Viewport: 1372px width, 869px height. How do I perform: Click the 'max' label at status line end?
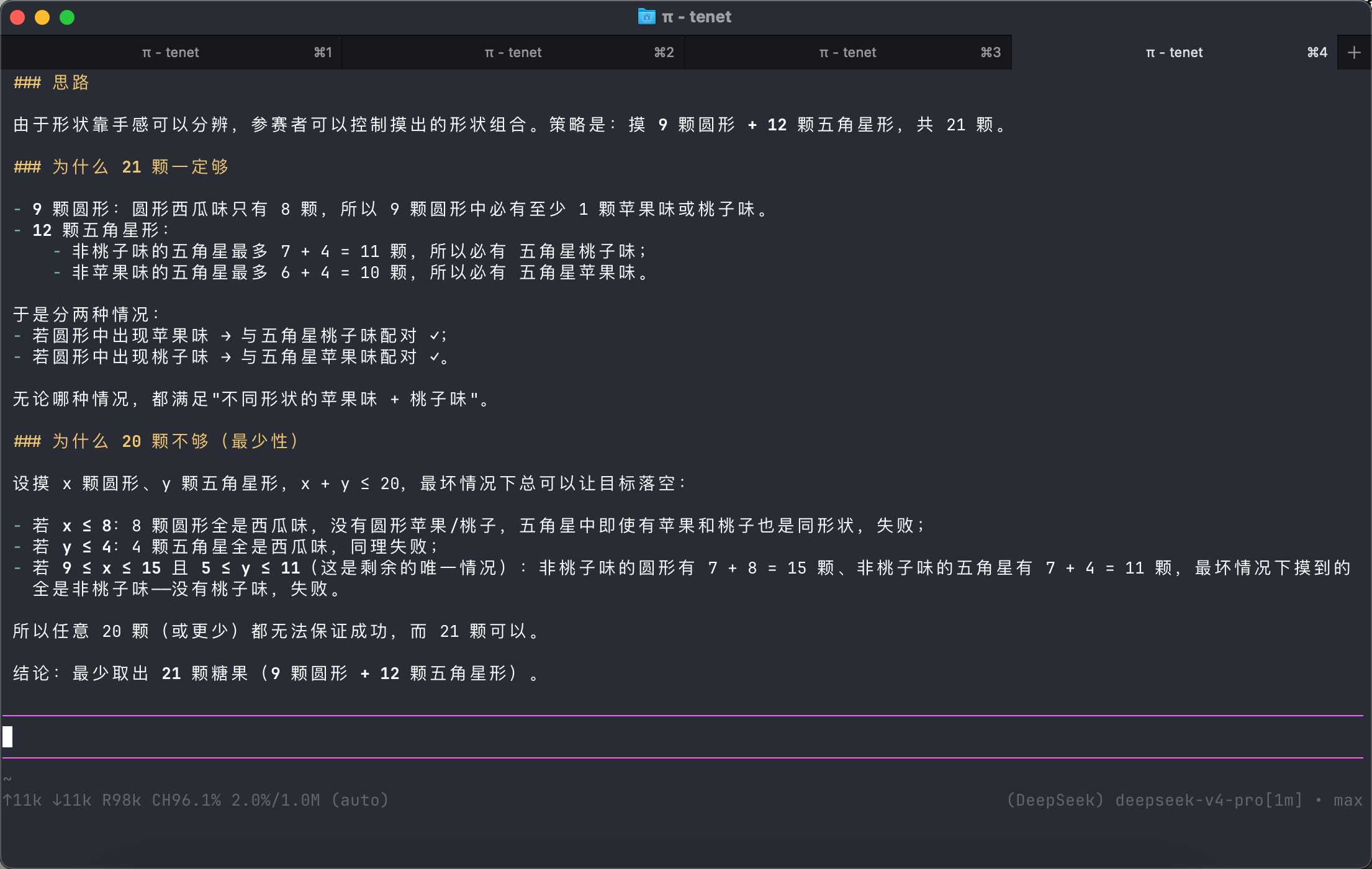tap(1348, 800)
